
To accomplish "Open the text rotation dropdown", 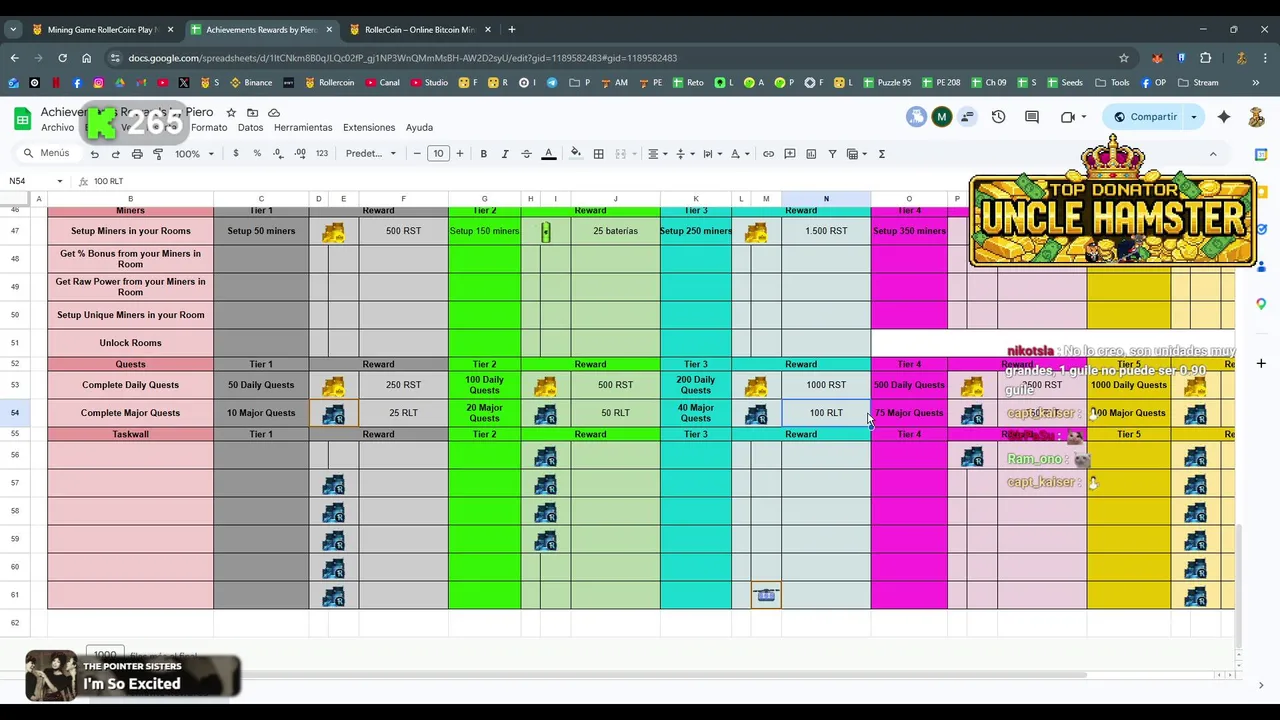I will click(x=739, y=154).
